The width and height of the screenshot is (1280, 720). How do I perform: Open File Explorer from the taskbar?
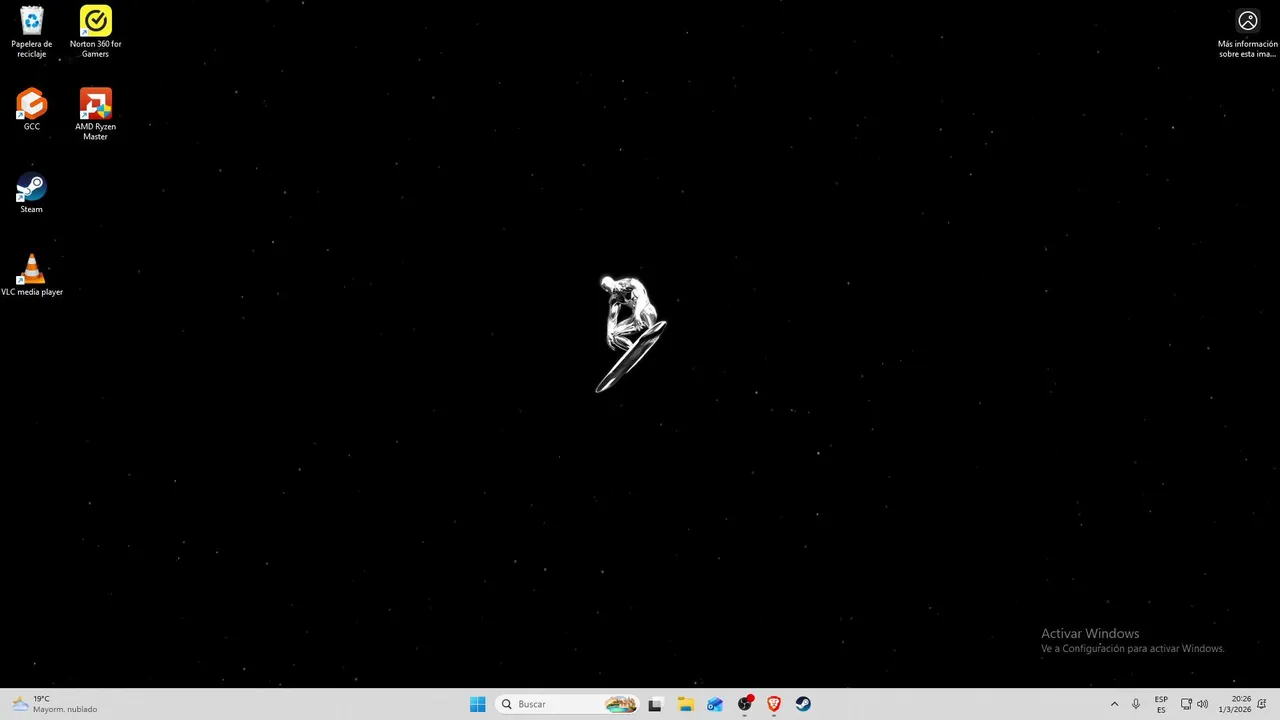coord(685,704)
